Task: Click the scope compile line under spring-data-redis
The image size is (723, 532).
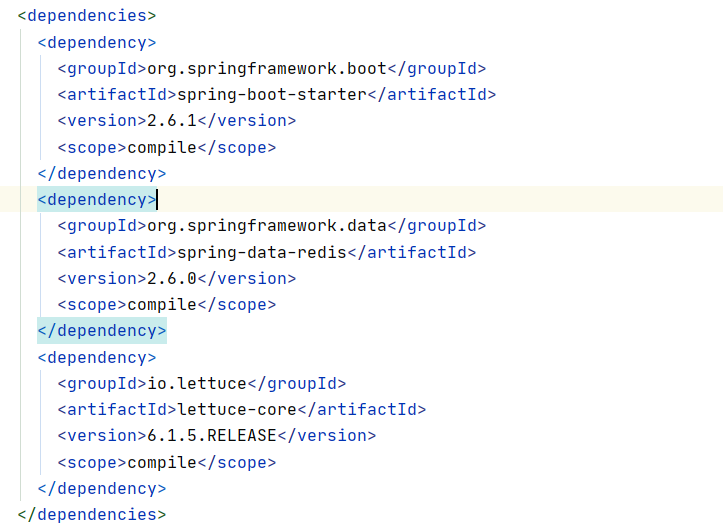Action: click(166, 305)
